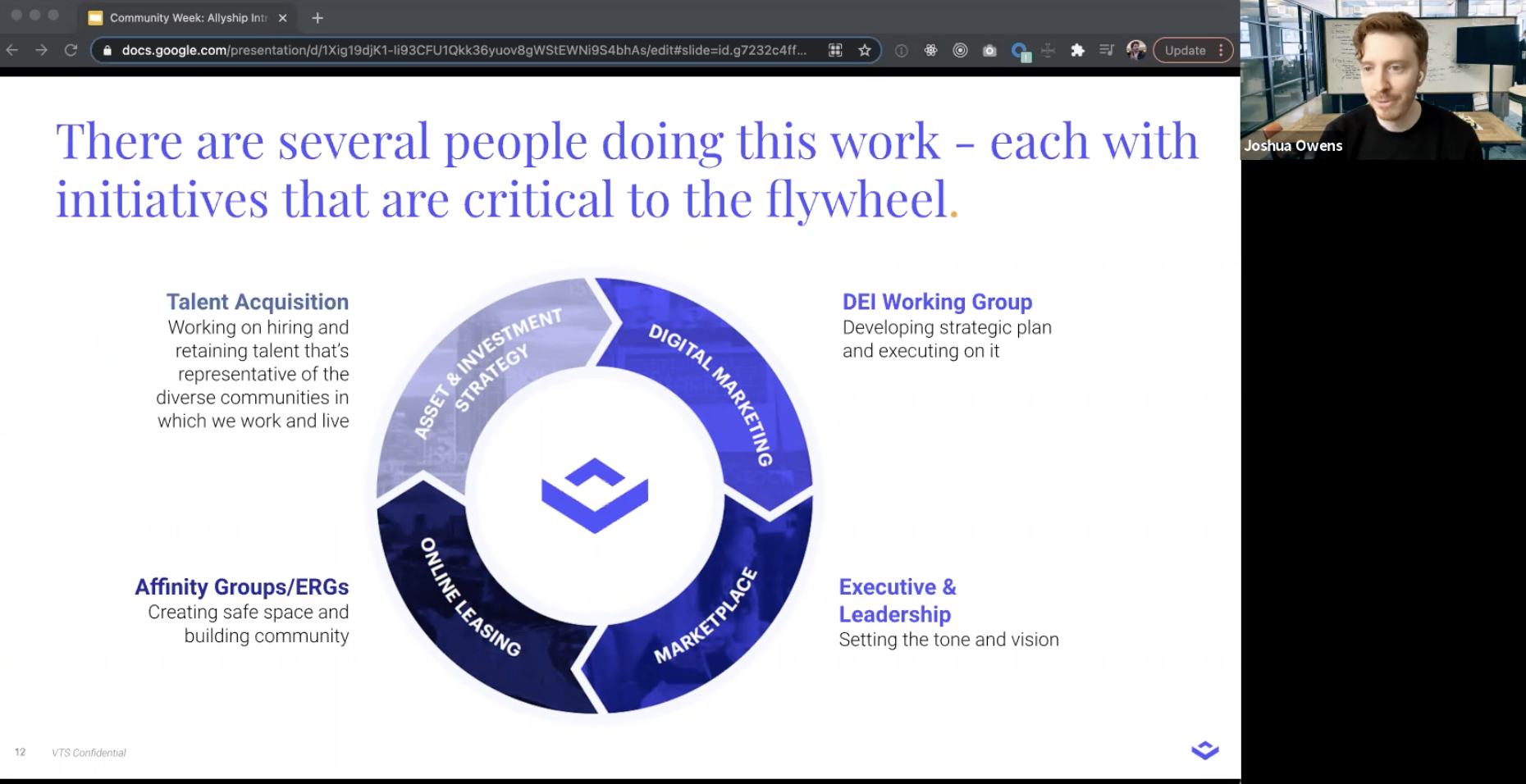The width and height of the screenshot is (1526, 784).
Task: Close the Community Week tab
Action: [x=282, y=17]
